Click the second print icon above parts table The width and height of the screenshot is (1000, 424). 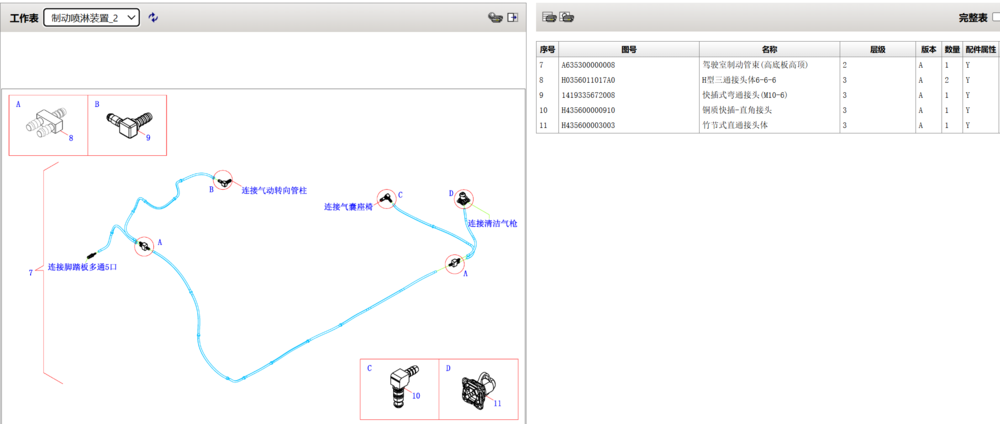tap(566, 17)
